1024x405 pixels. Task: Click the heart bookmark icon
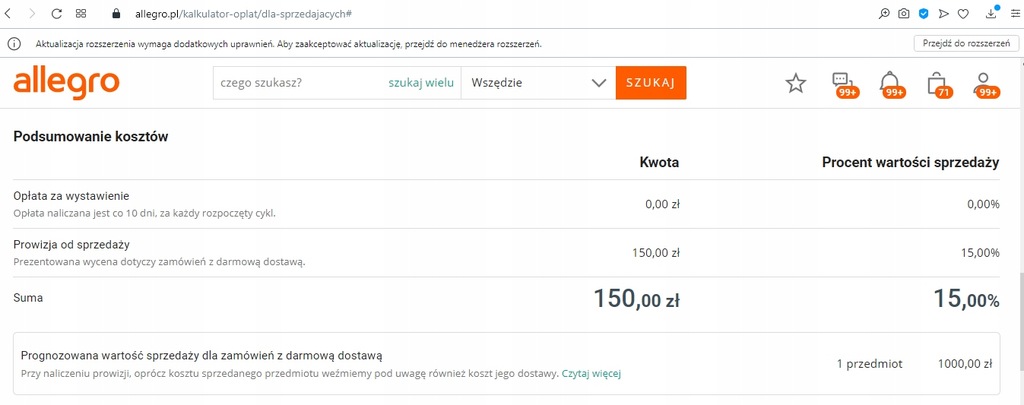tap(963, 13)
